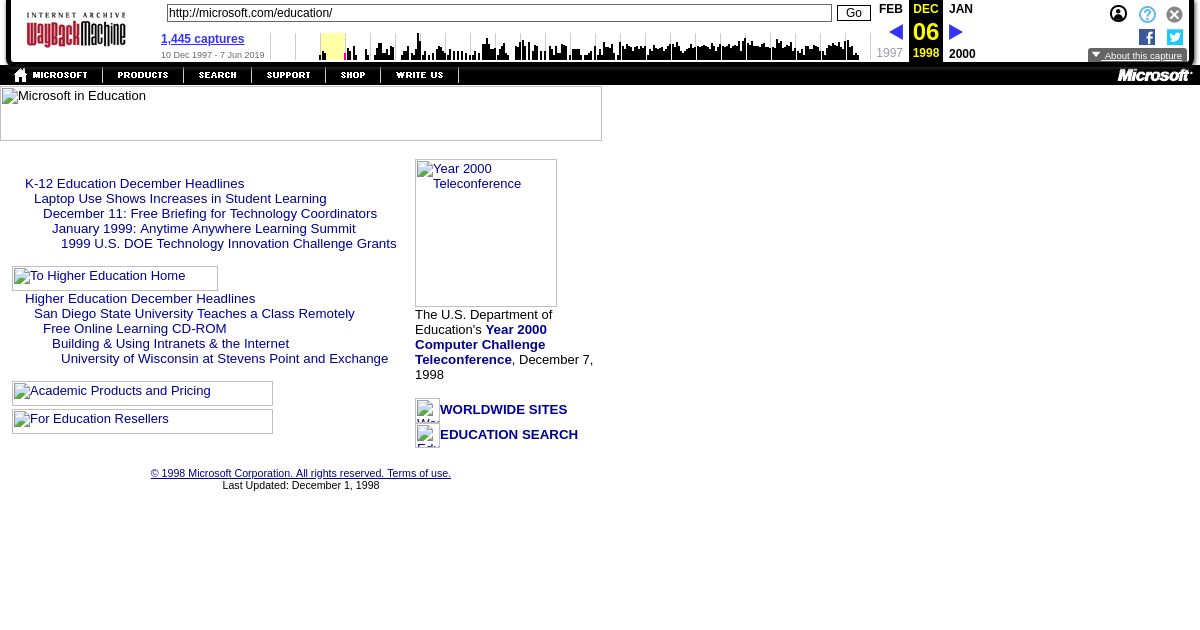
Task: Open University of Wisconsin at Stevens Point link
Action: pyautogui.click(x=224, y=359)
